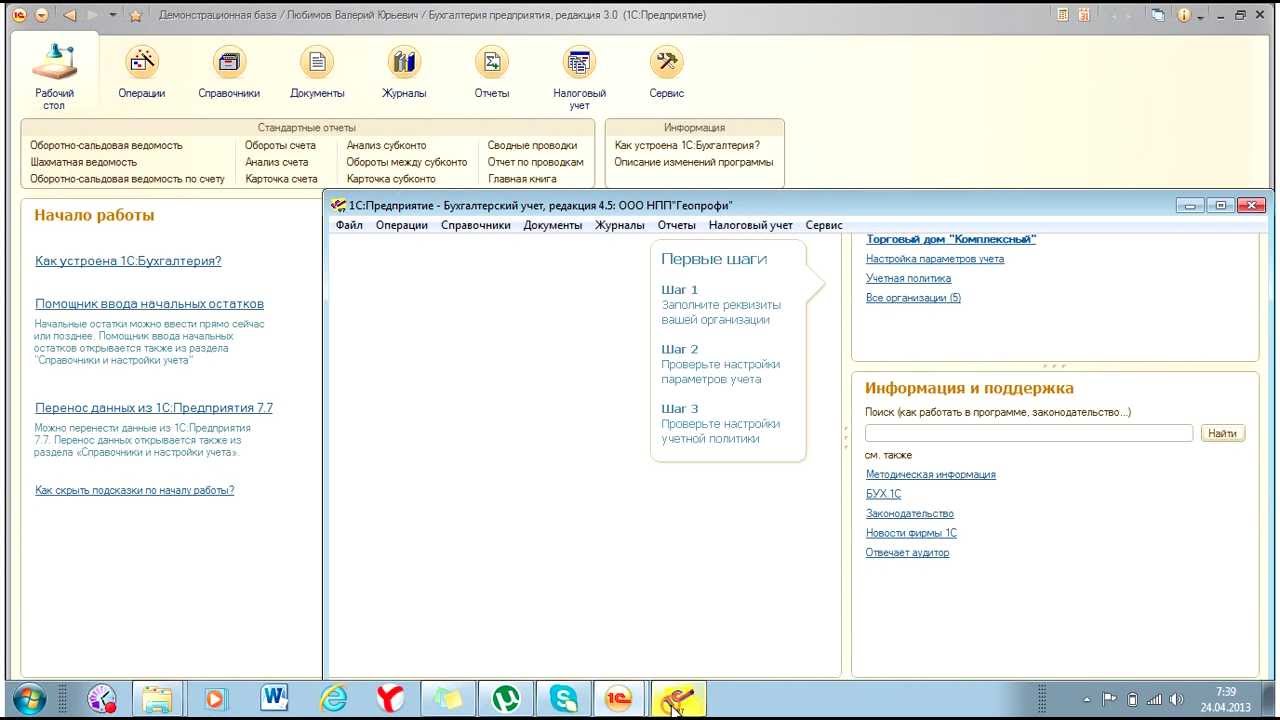
Task: Open Обороты между субконто report
Action: (406, 162)
